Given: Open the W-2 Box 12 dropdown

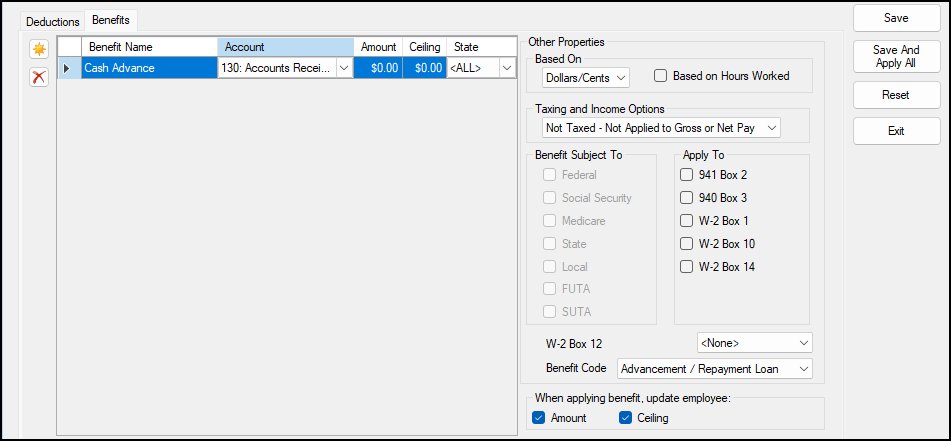Looking at the screenshot, I should pos(754,343).
